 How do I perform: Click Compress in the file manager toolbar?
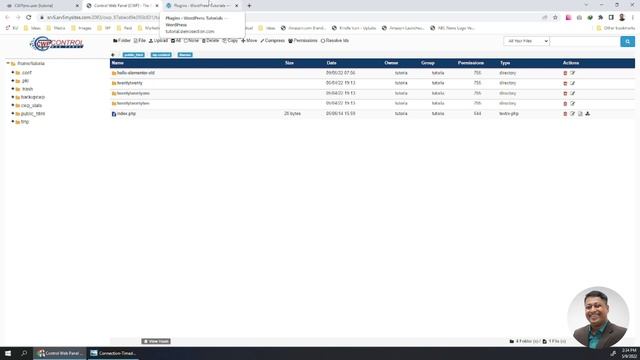point(272,41)
